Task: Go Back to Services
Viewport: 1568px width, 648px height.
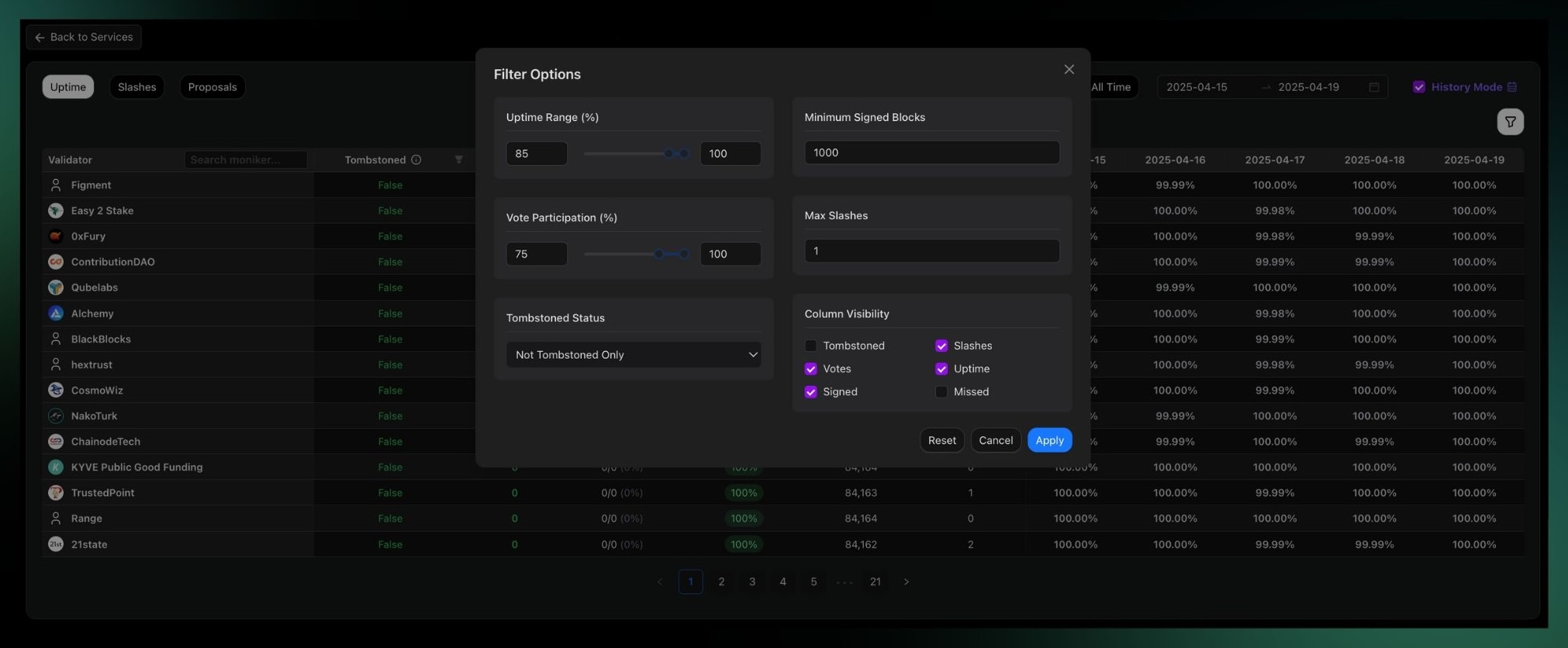Action: point(84,37)
